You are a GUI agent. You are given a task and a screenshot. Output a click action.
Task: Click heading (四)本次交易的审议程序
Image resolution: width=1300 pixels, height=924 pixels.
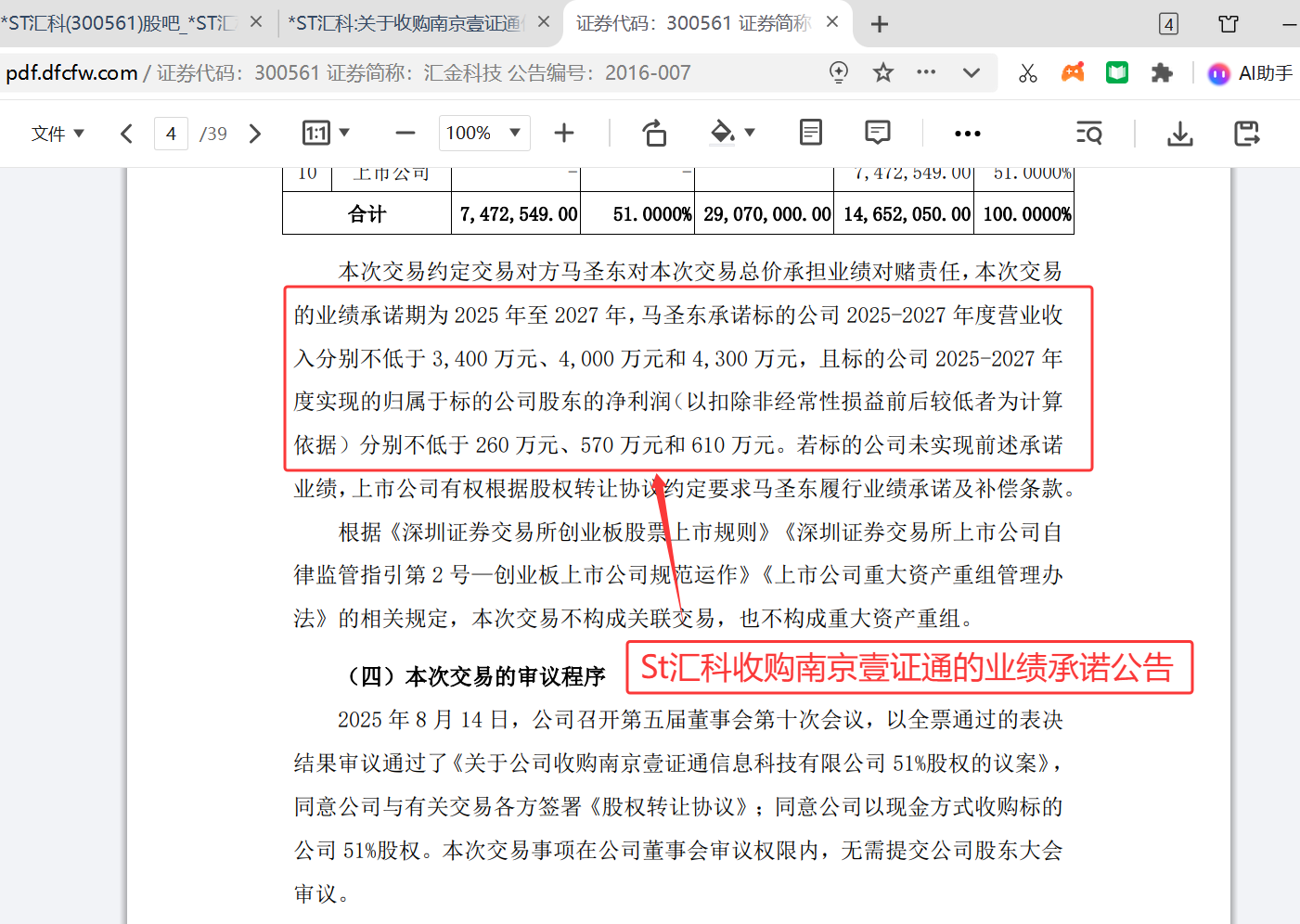[472, 676]
